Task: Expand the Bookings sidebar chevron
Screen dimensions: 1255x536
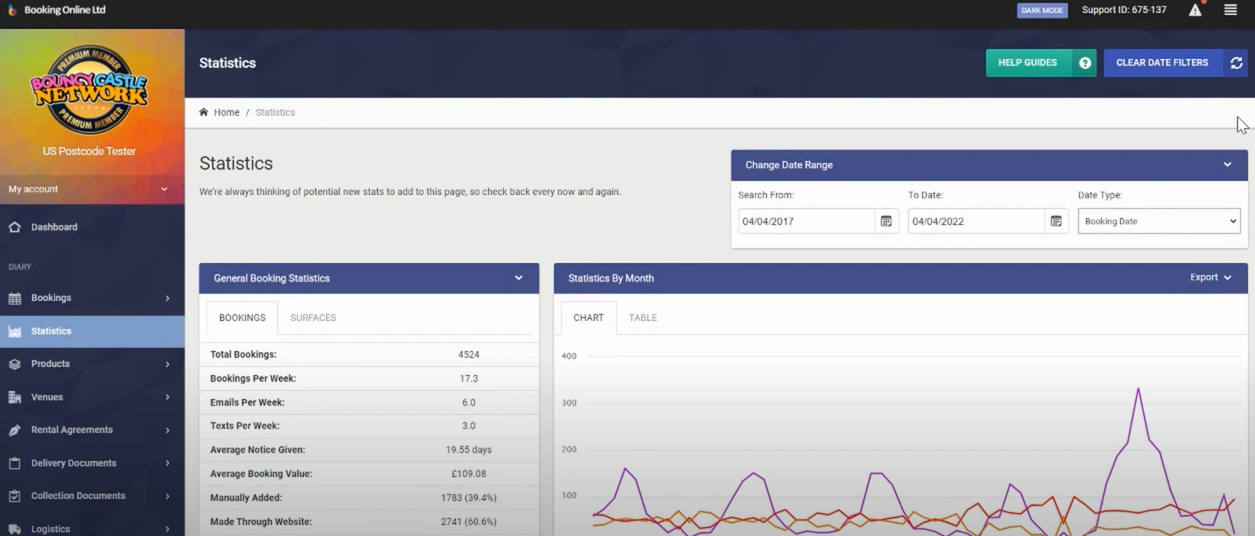Action: 167,298
